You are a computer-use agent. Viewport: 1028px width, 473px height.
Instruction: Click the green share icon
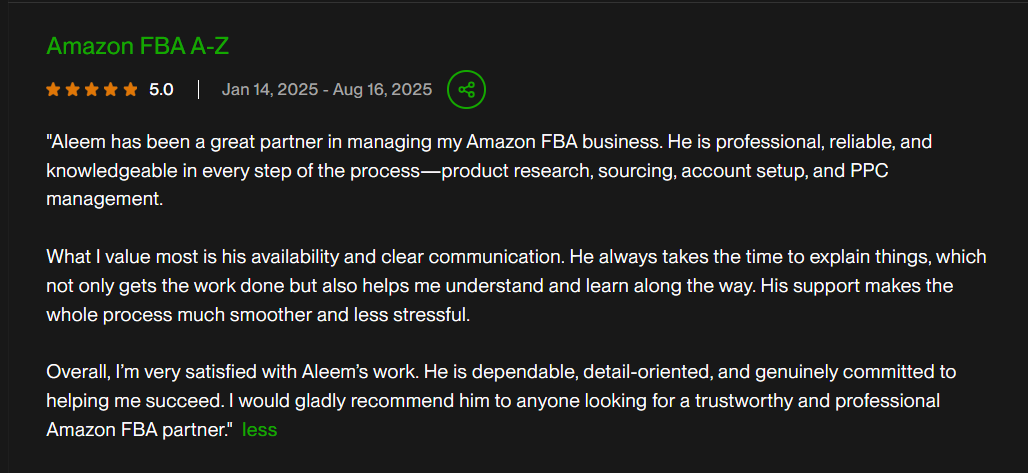[466, 90]
